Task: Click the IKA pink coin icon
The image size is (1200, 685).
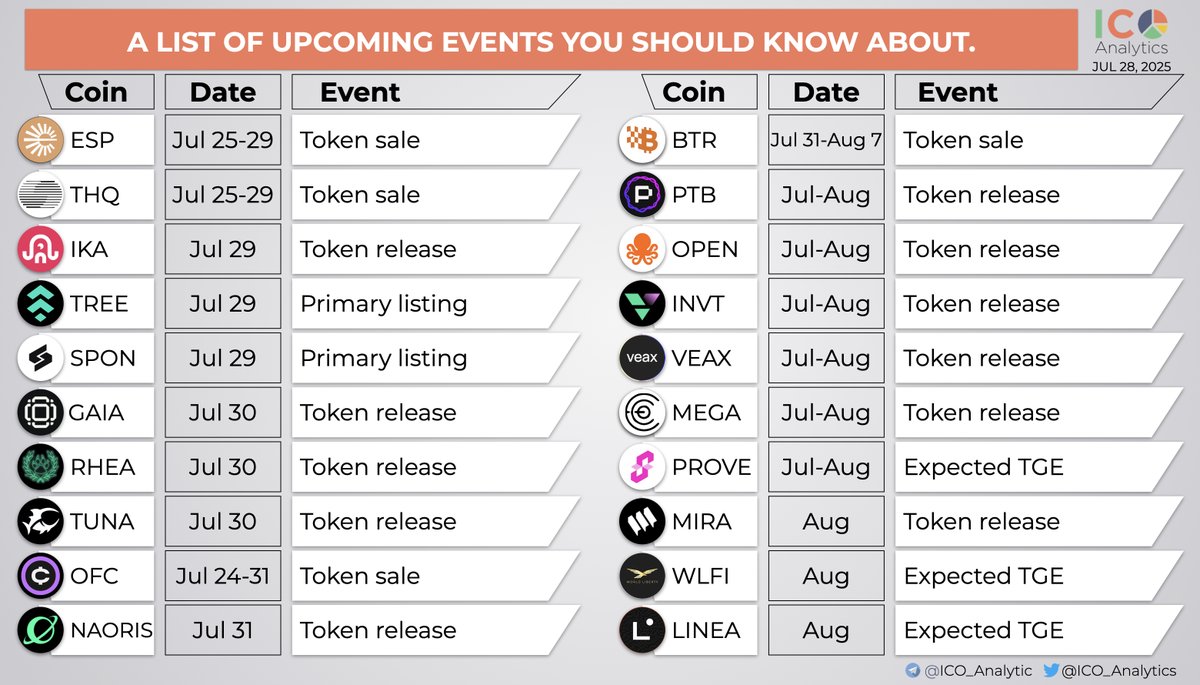Action: coord(41,249)
